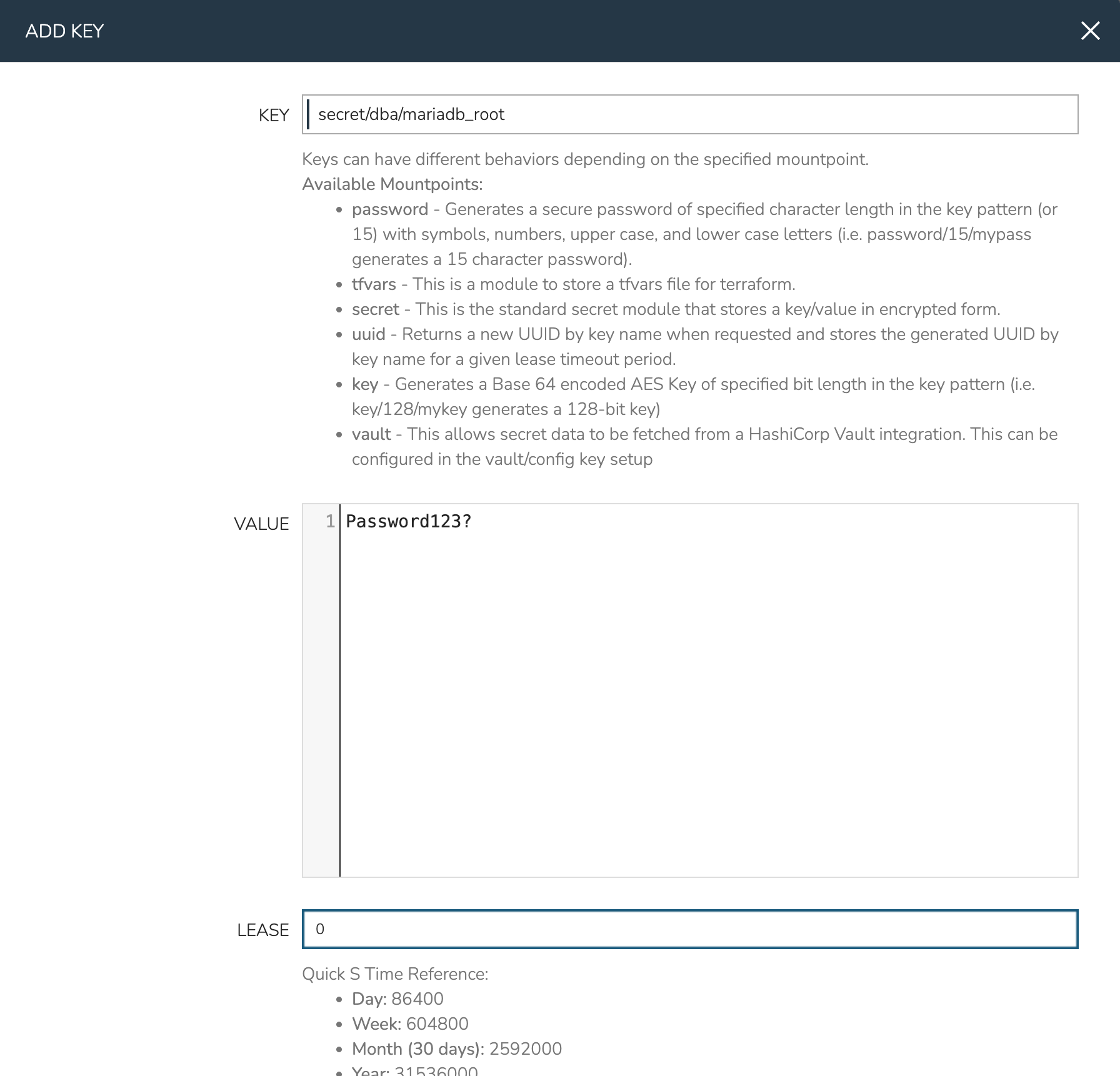Select the 'vault' mountpoint name
This screenshot has height=1076, width=1120.
(371, 434)
